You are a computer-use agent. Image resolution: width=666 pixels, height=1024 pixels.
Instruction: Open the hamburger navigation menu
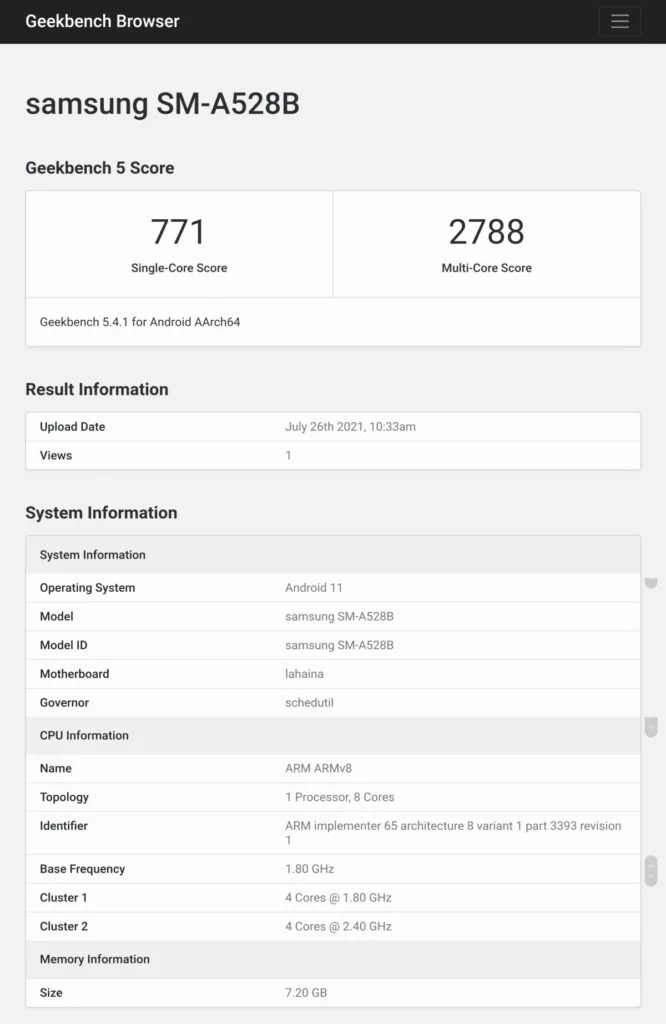(619, 21)
